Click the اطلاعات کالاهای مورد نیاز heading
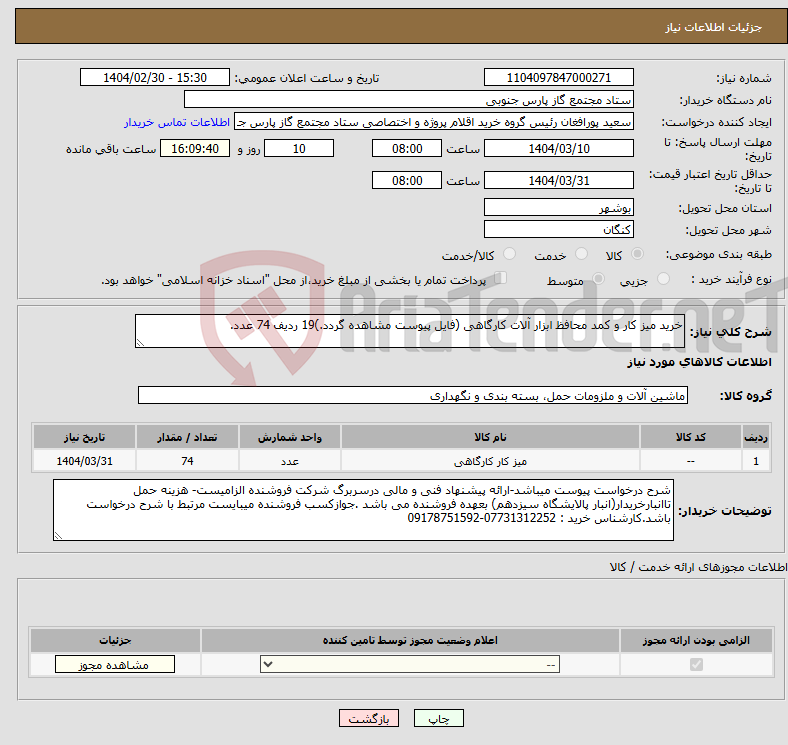Image resolution: width=788 pixels, height=745 pixels. [699, 362]
